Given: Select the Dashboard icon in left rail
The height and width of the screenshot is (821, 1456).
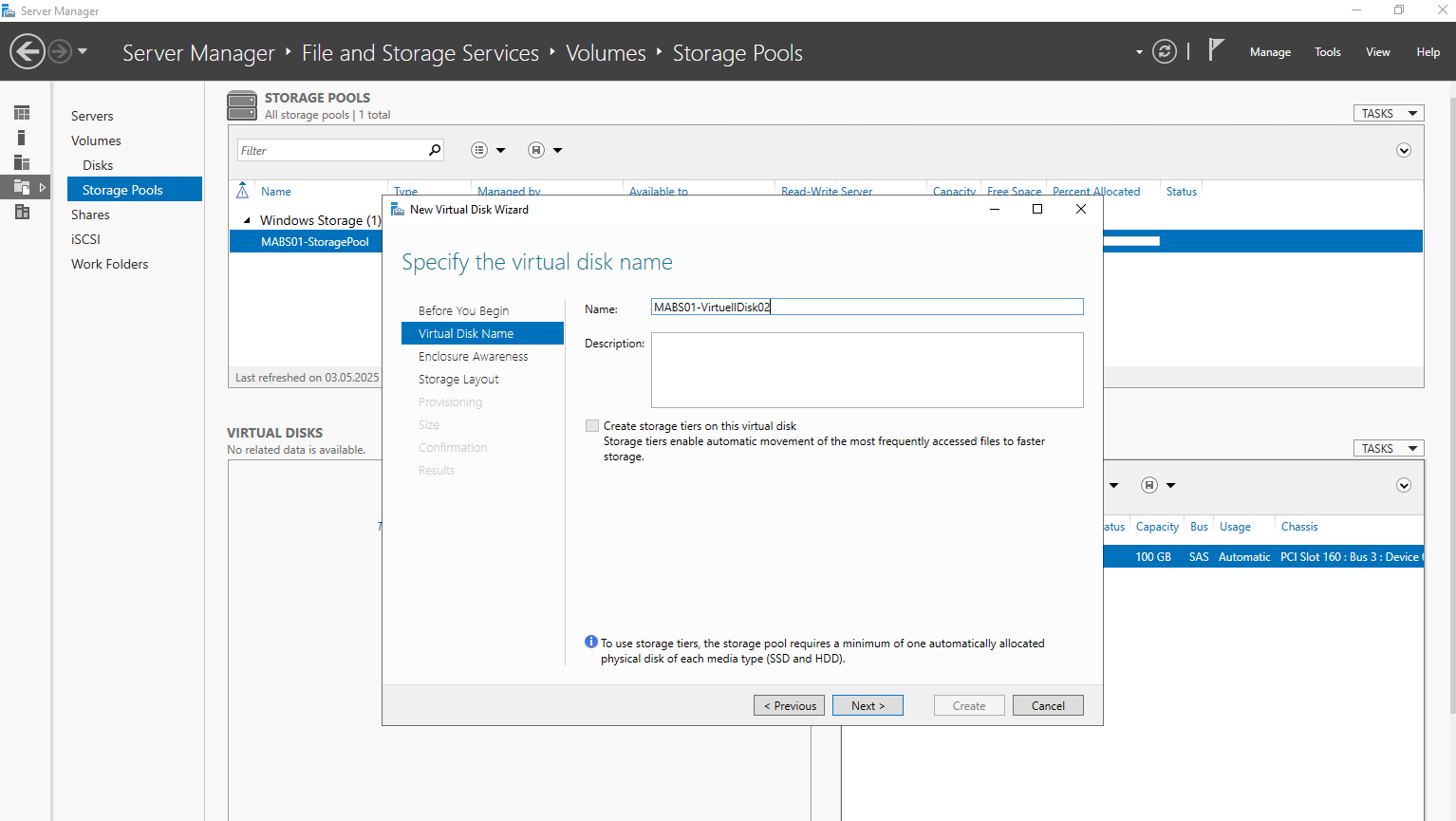Looking at the screenshot, I should pyautogui.click(x=22, y=113).
